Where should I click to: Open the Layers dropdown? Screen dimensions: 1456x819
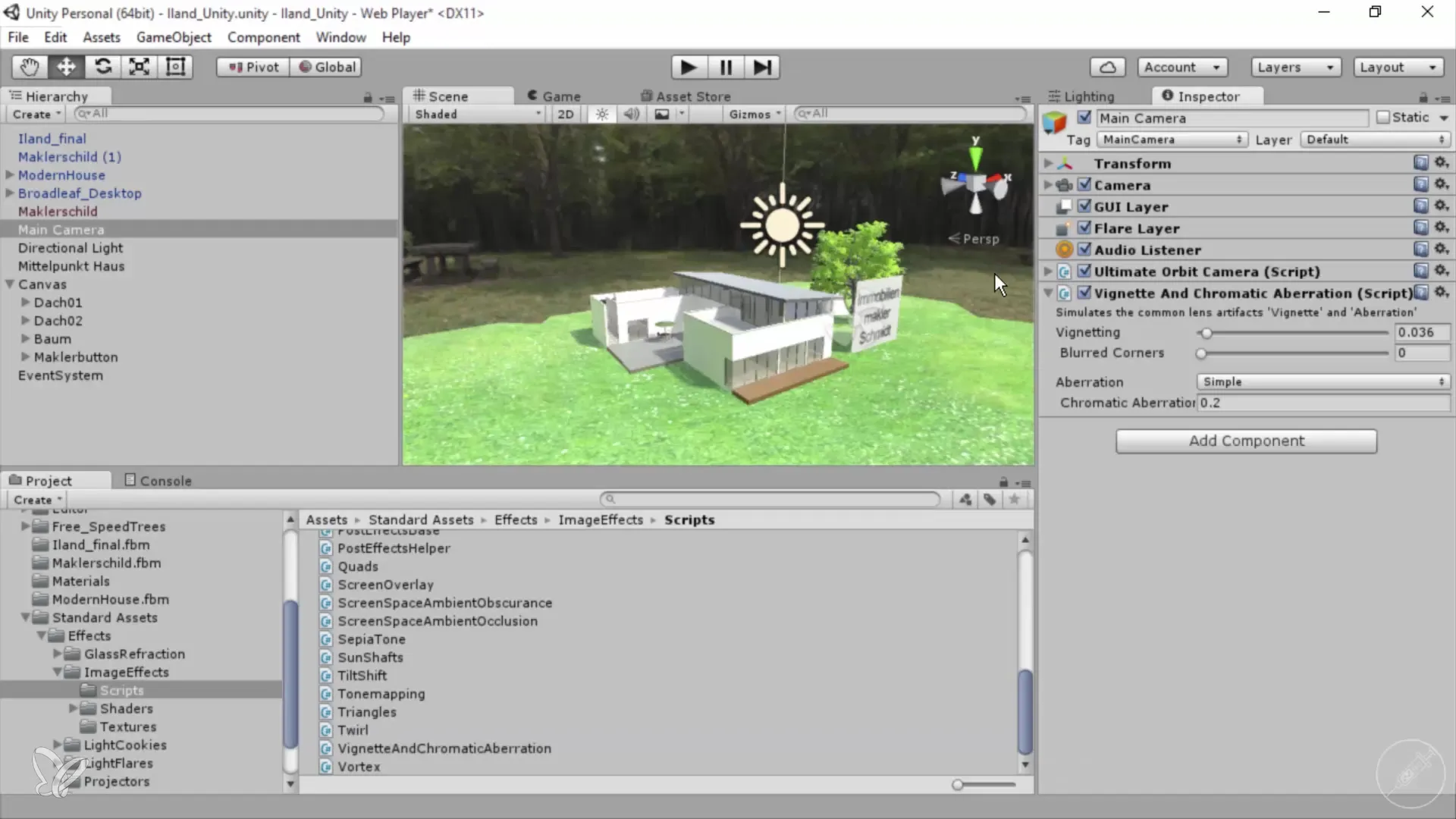[x=1295, y=67]
